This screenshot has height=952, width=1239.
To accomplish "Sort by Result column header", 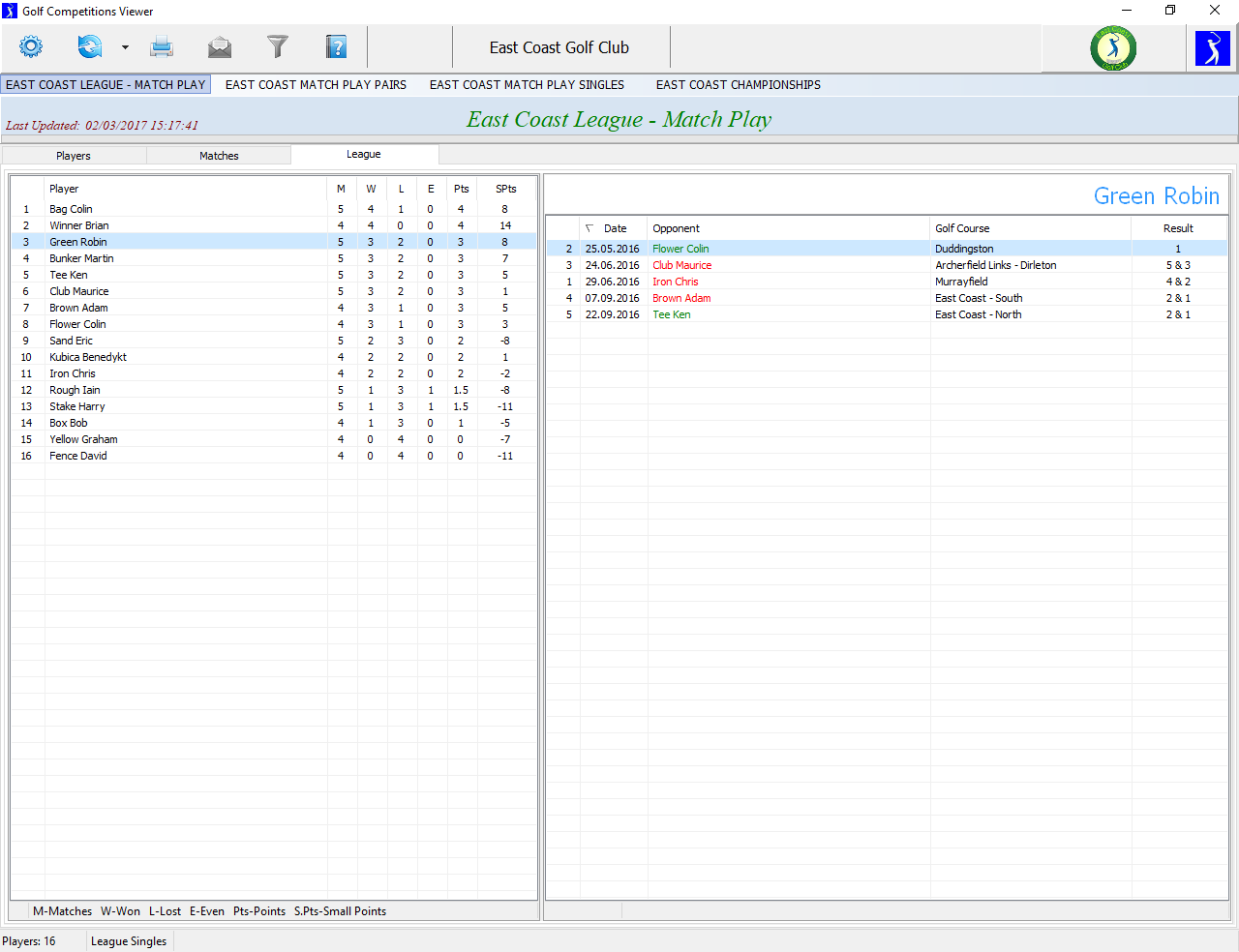I will 1178,228.
